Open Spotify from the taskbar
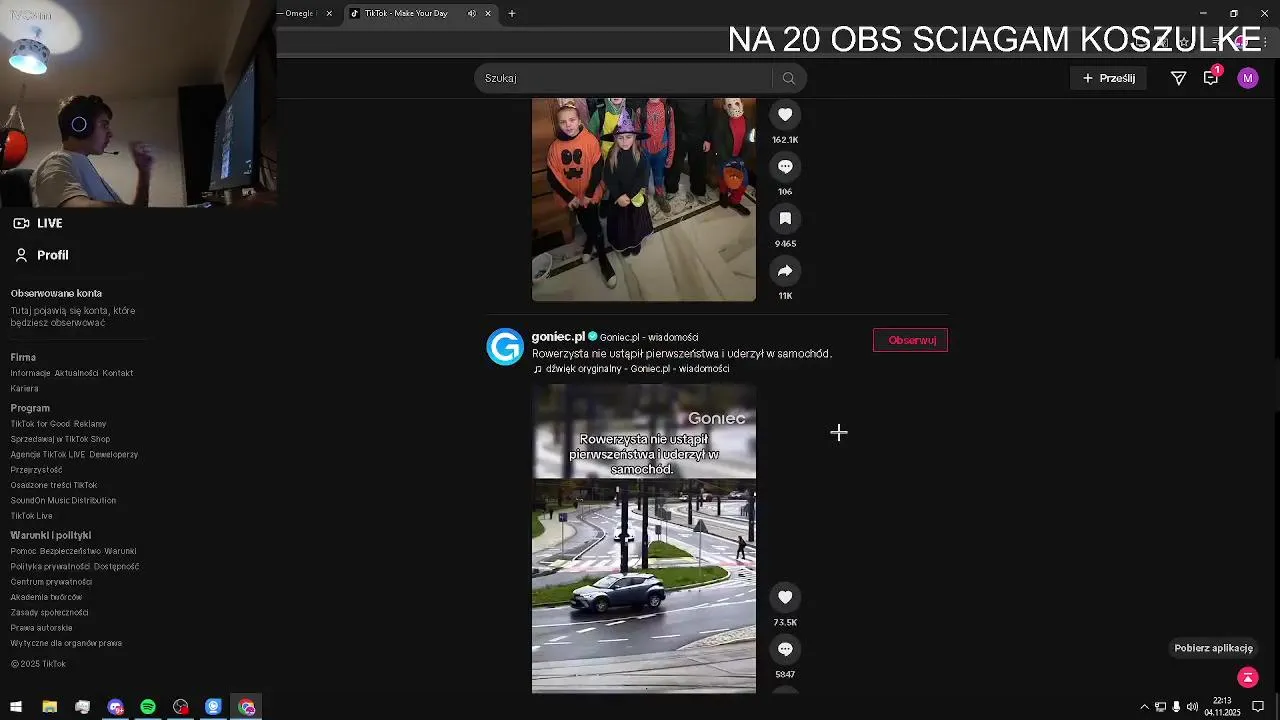Viewport: 1280px width, 720px height. click(148, 707)
